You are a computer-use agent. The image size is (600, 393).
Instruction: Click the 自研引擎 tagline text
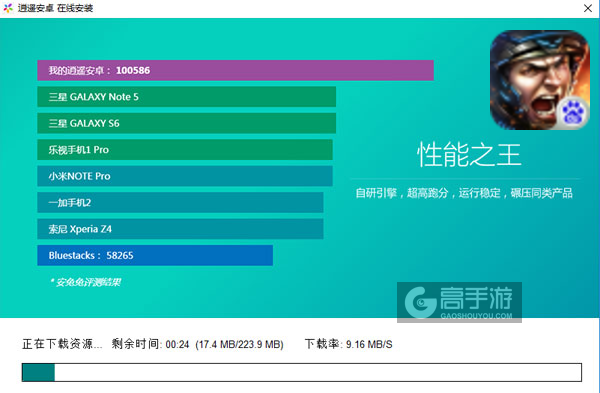coord(464,193)
